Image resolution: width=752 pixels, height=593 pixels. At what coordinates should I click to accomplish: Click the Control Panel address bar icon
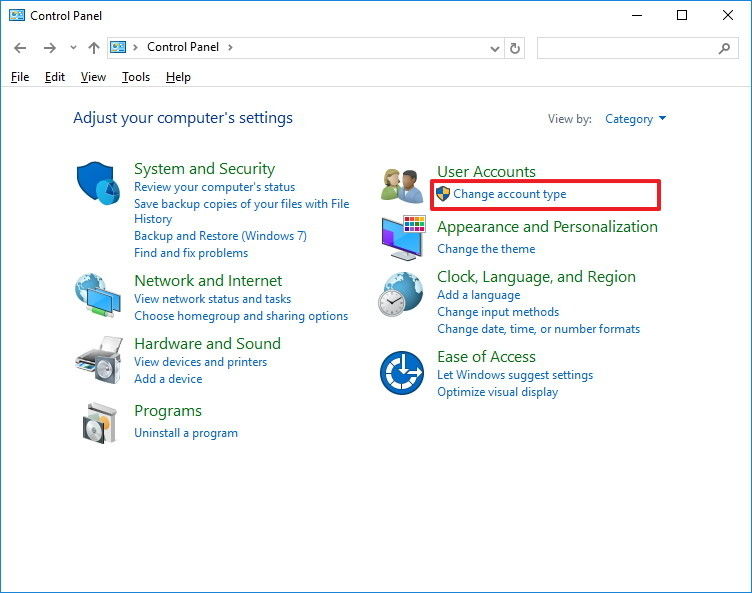118,47
